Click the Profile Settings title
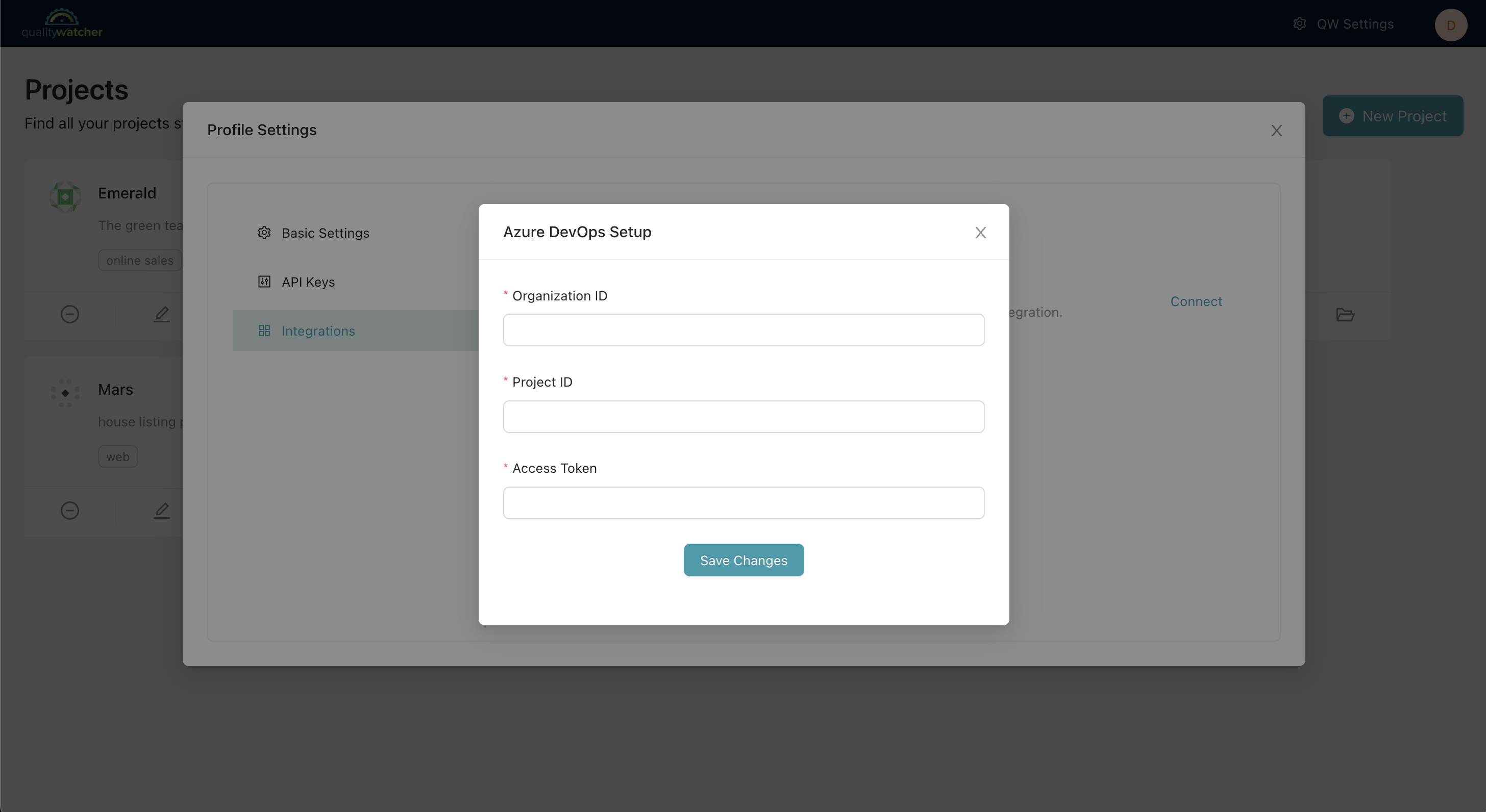Screen dimensions: 1486x812 click(262, 130)
